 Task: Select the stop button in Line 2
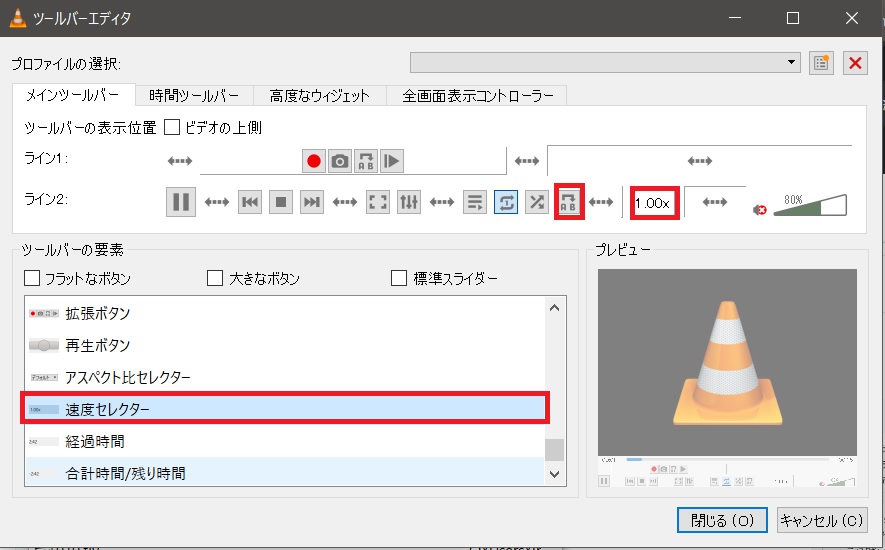click(281, 202)
